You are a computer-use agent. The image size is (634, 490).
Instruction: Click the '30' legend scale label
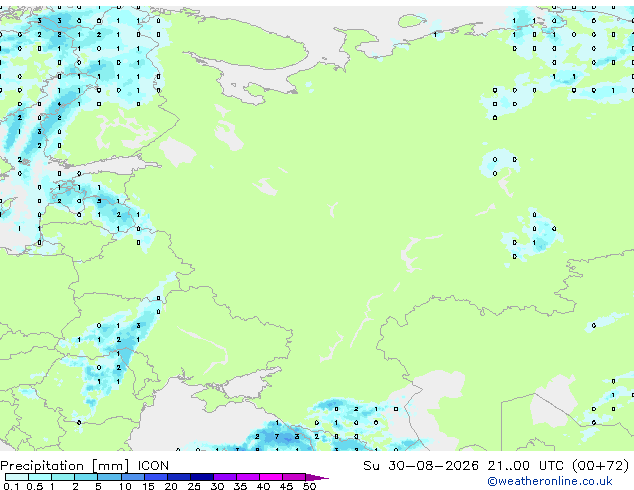[x=217, y=486]
